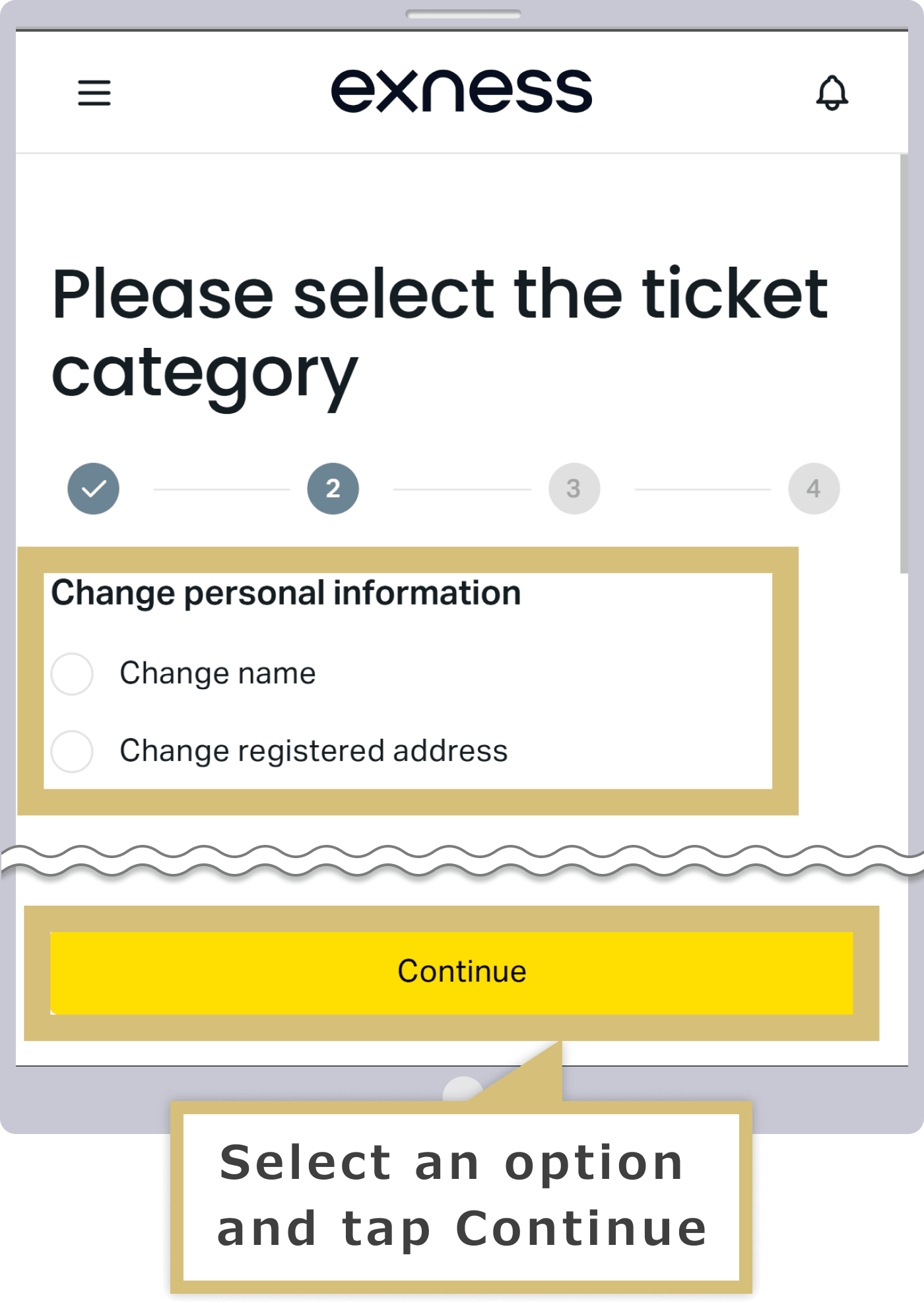Viewport: 924px width, 1303px height.
Task: Click connector line between steps 1 and 2
Action: pyautogui.click(x=222, y=489)
